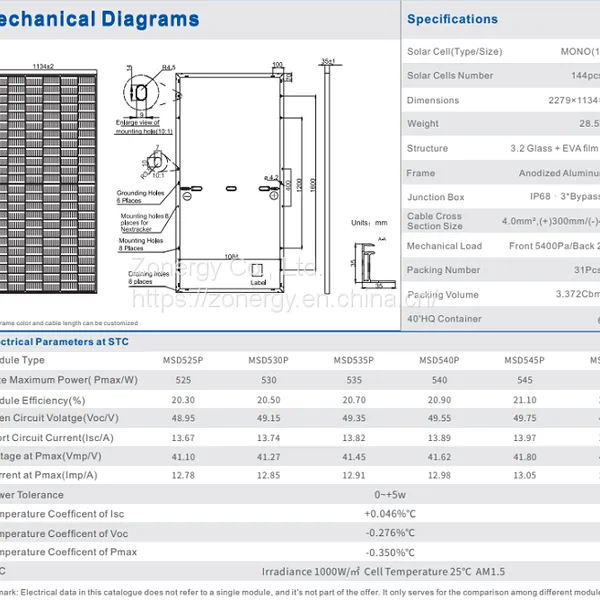This screenshot has height=600, width=600.
Task: Click the MSD525P column header
Action: (x=183, y=360)
